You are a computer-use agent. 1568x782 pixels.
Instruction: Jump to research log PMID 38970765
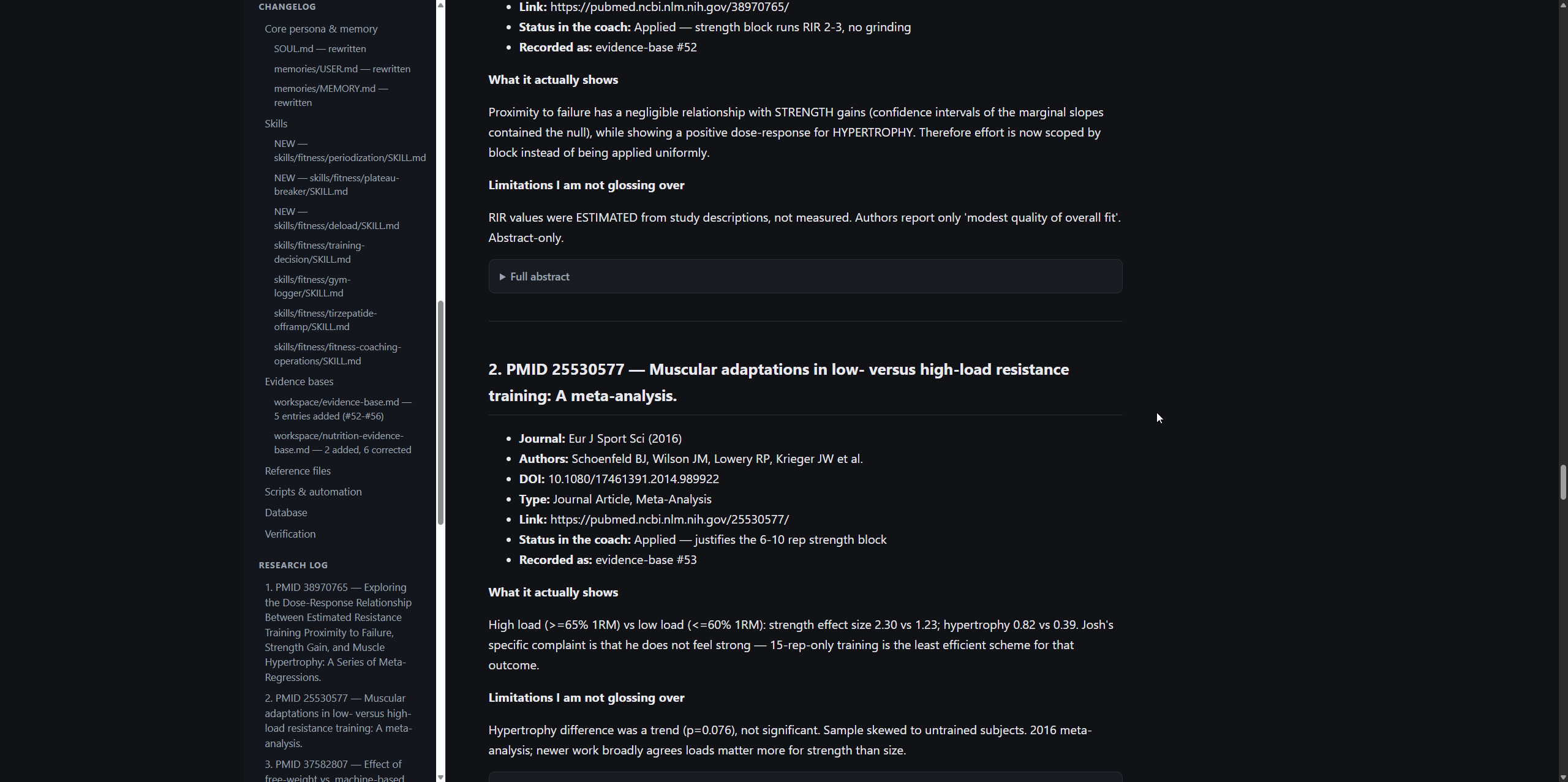coord(338,632)
